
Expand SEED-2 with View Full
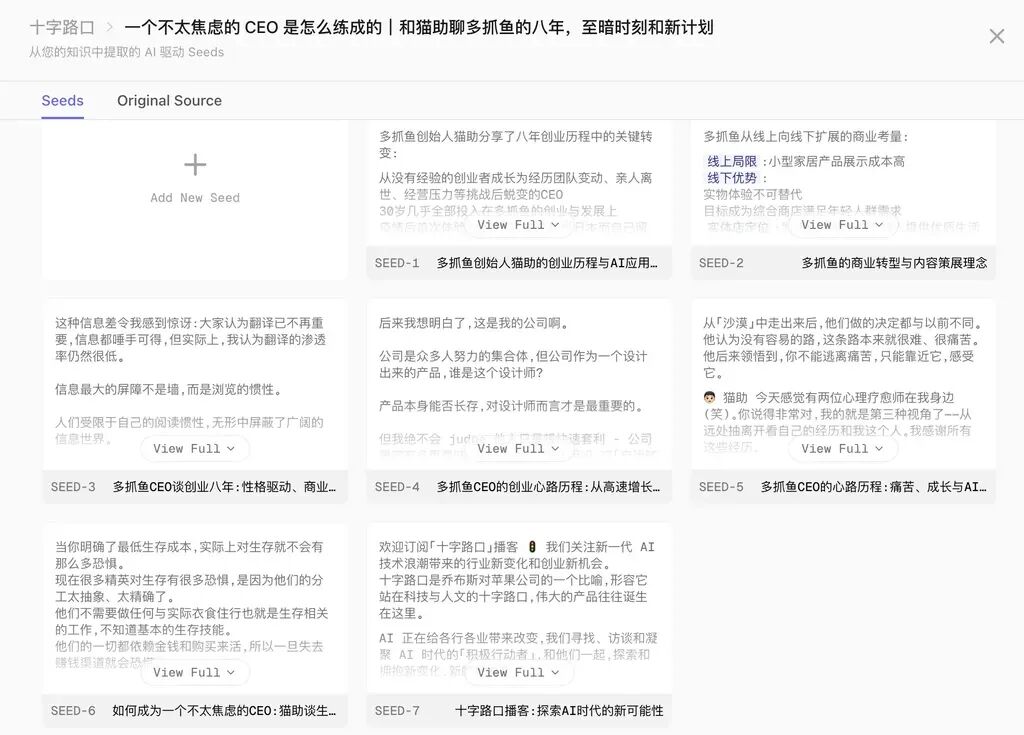coord(842,225)
